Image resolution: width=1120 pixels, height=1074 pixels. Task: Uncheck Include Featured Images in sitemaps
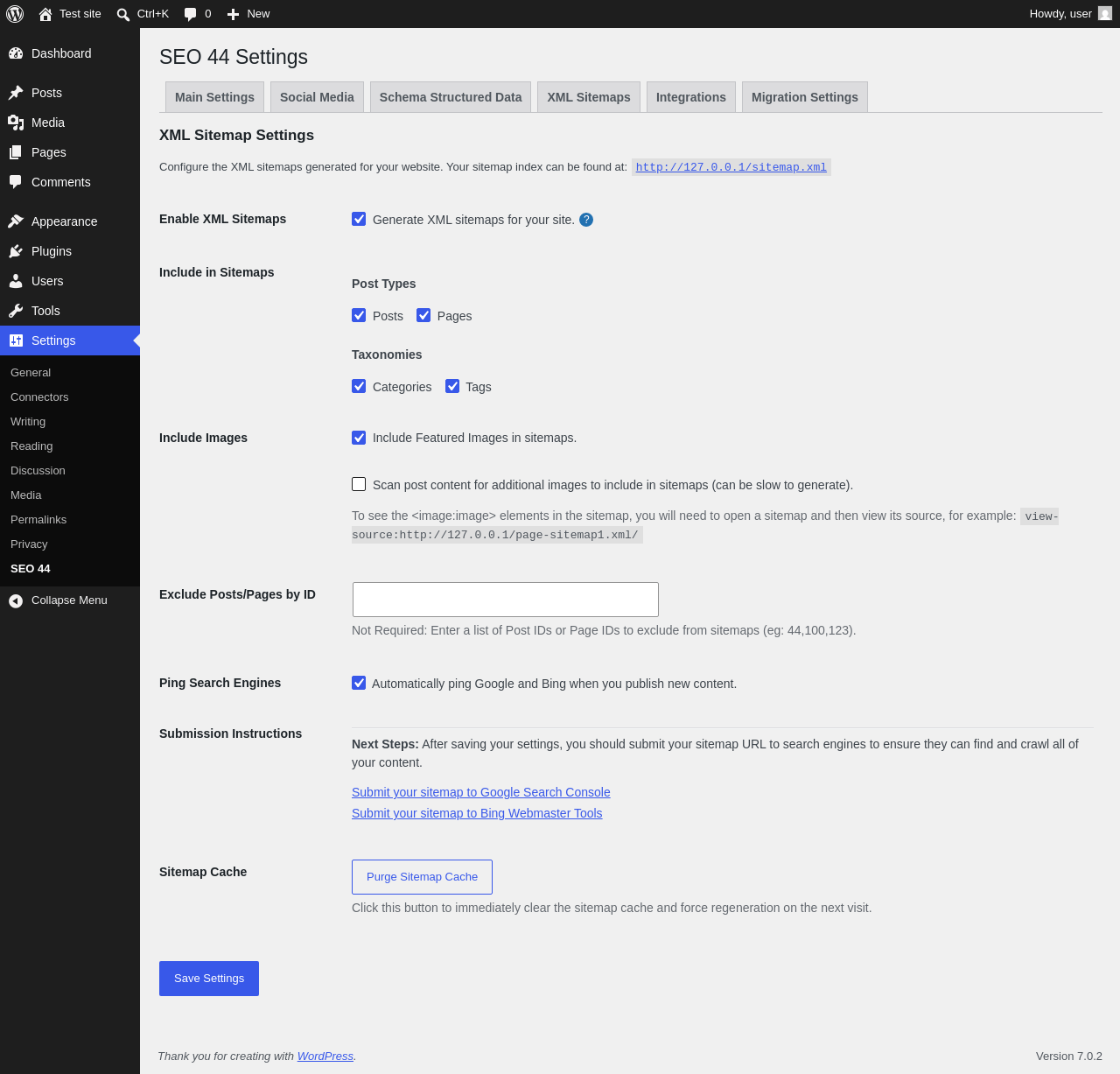pos(359,438)
